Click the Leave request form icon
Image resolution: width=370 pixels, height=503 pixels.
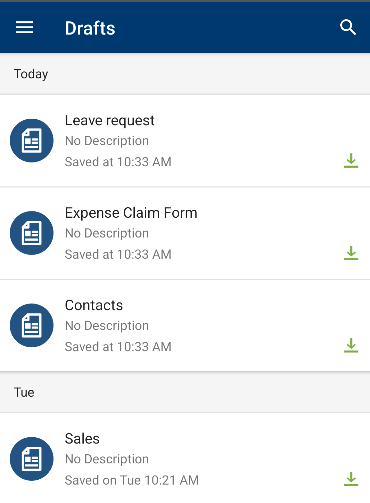click(x=32, y=141)
